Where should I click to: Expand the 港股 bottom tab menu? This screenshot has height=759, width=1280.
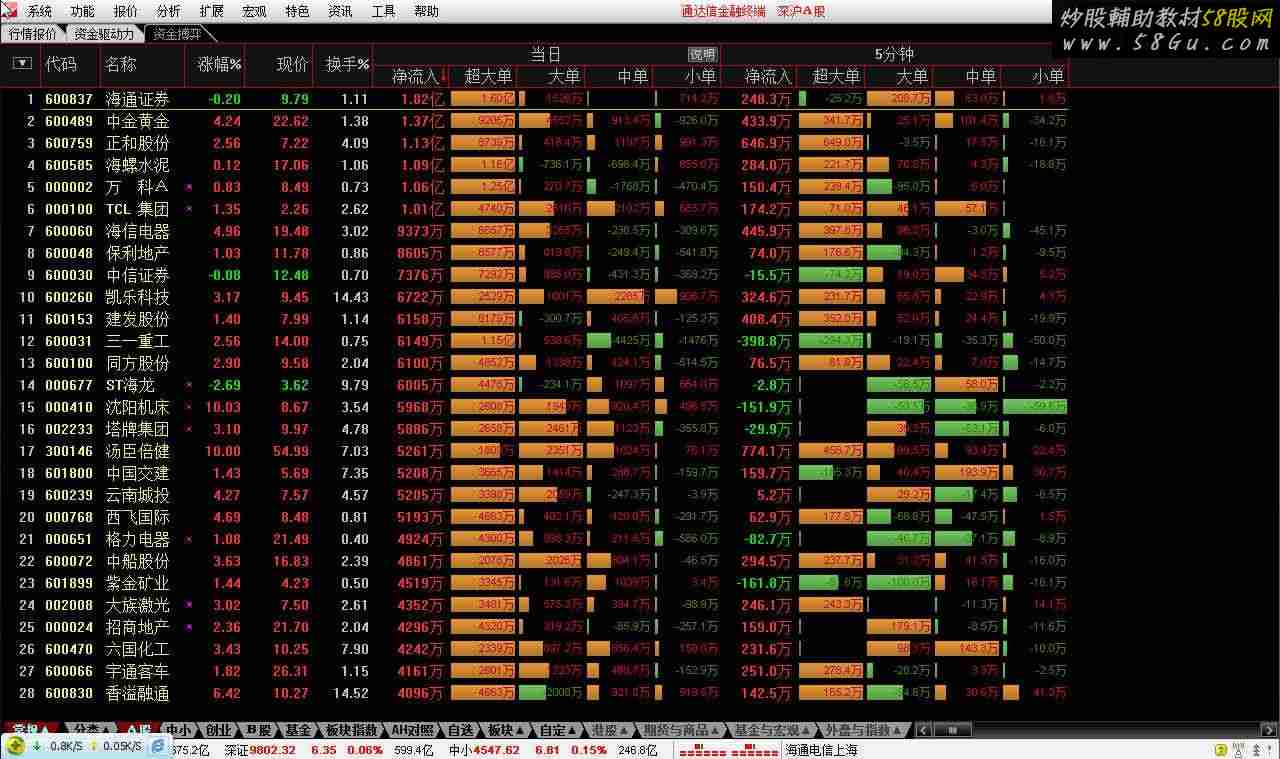click(x=610, y=730)
